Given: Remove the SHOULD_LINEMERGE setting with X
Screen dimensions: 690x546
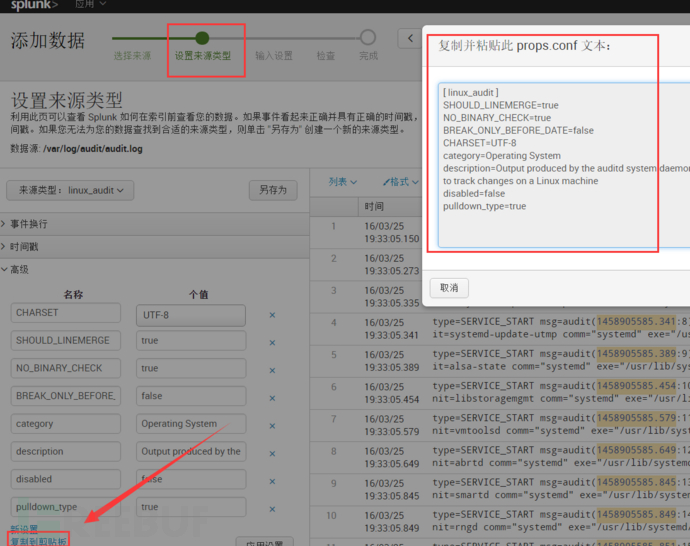Looking at the screenshot, I should [x=272, y=343].
